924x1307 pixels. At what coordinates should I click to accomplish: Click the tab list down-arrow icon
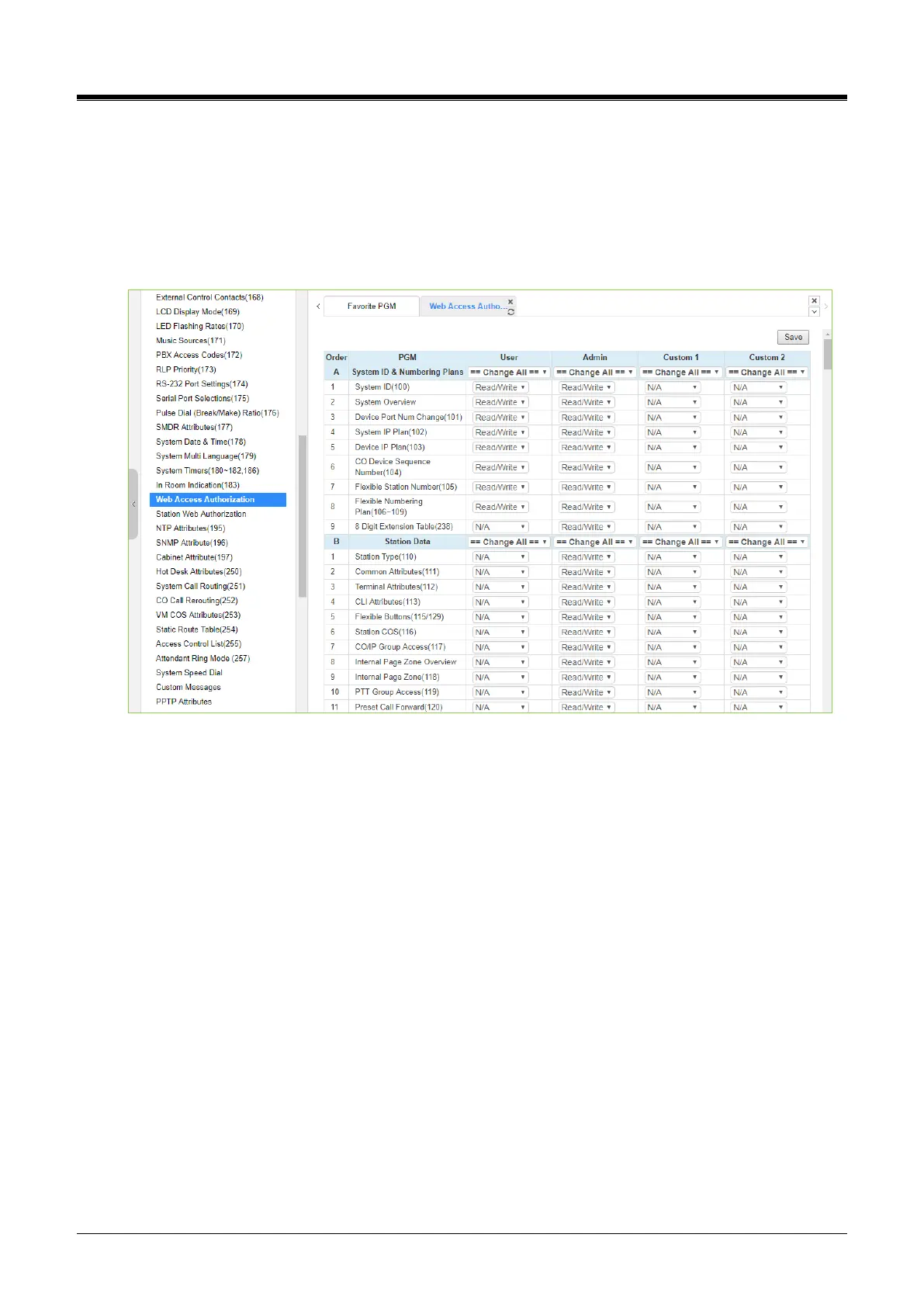[x=814, y=311]
